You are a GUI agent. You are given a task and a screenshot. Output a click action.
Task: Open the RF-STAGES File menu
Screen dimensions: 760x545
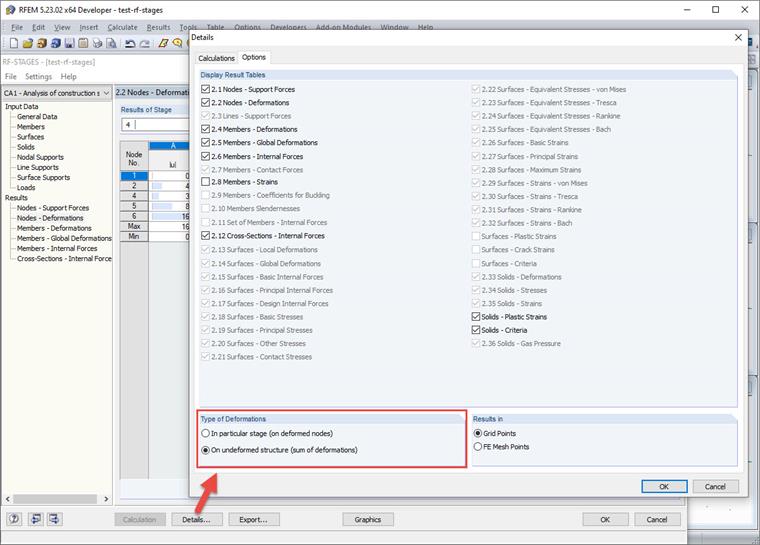[11, 77]
